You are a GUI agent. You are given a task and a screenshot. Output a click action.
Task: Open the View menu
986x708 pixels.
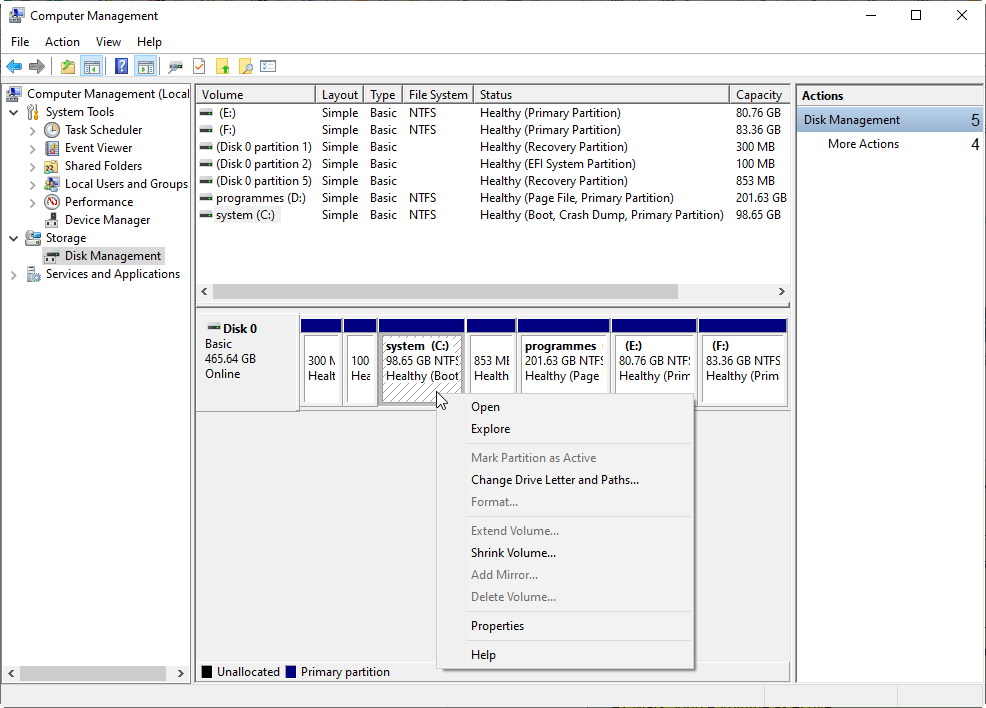pyautogui.click(x=108, y=41)
